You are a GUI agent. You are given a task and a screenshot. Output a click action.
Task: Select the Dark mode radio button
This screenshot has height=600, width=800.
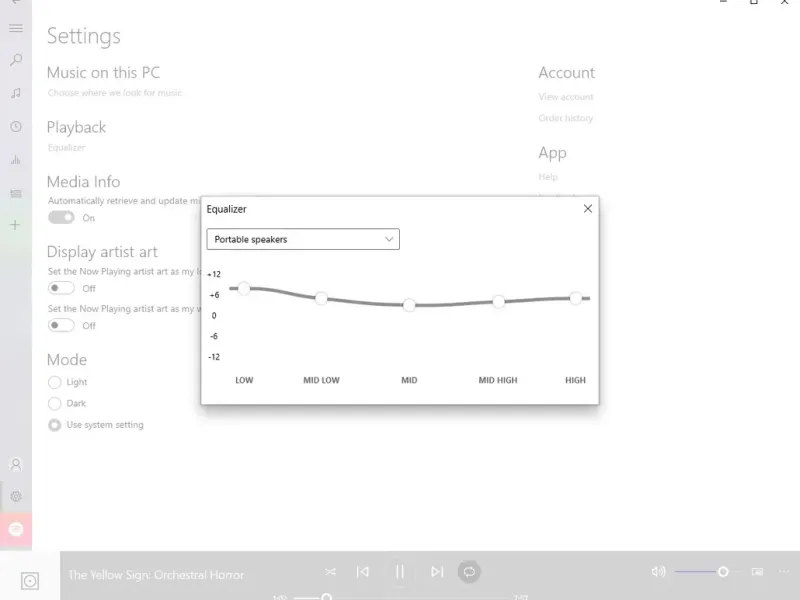point(55,404)
